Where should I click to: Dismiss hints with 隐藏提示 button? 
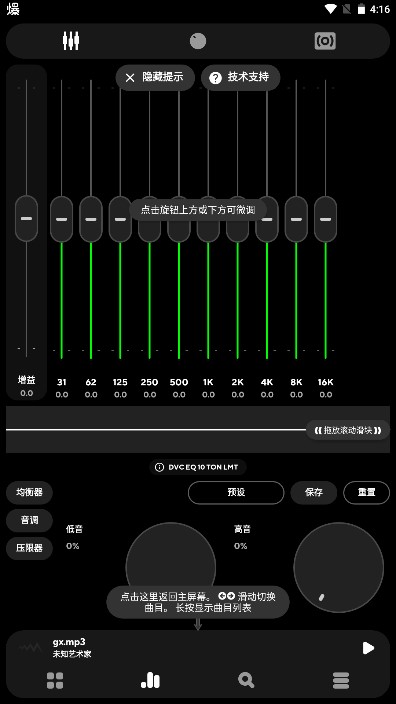coord(155,78)
